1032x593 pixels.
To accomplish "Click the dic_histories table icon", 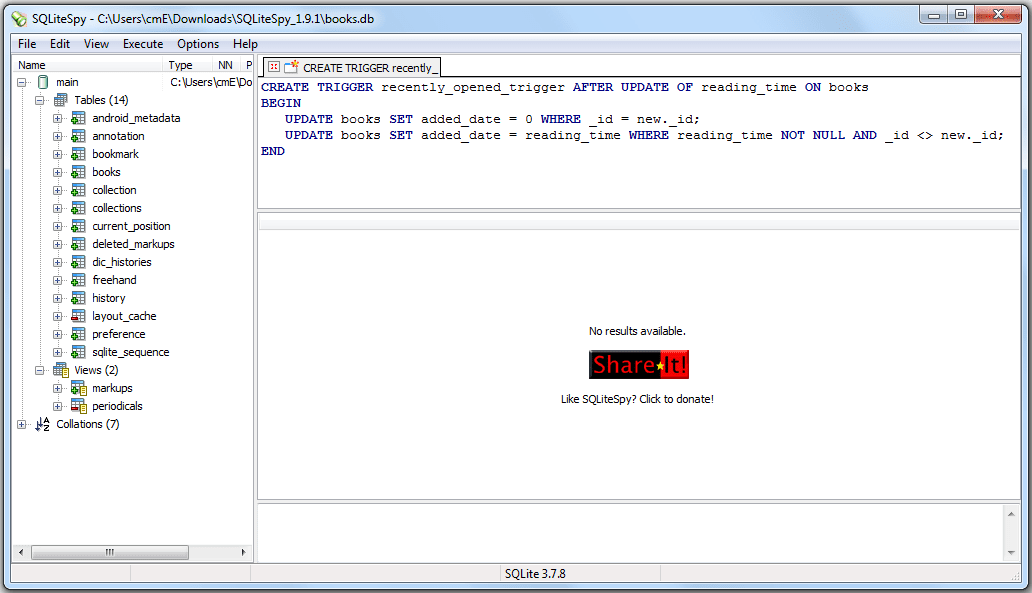I will tap(78, 262).
